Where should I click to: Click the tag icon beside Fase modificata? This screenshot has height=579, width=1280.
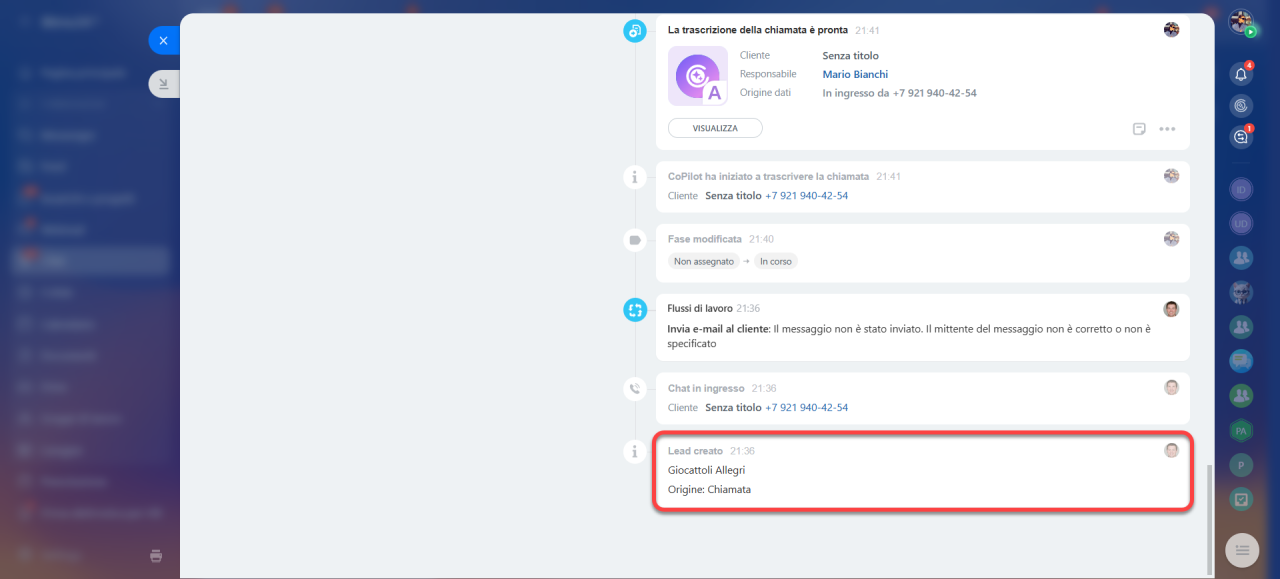click(x=635, y=240)
